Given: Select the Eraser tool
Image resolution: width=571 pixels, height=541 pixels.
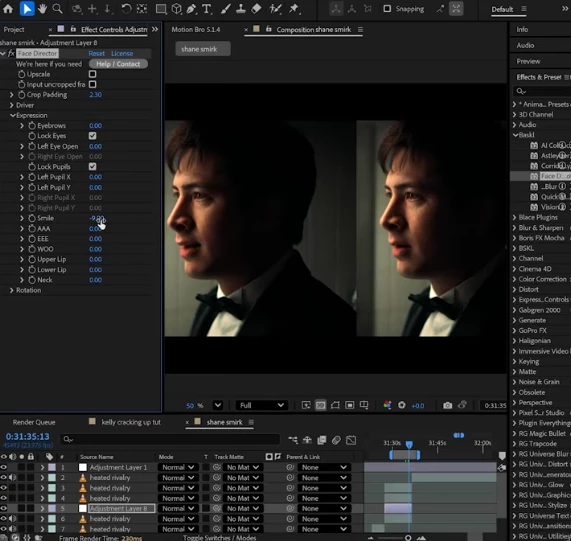Looking at the screenshot, I should (256, 9).
